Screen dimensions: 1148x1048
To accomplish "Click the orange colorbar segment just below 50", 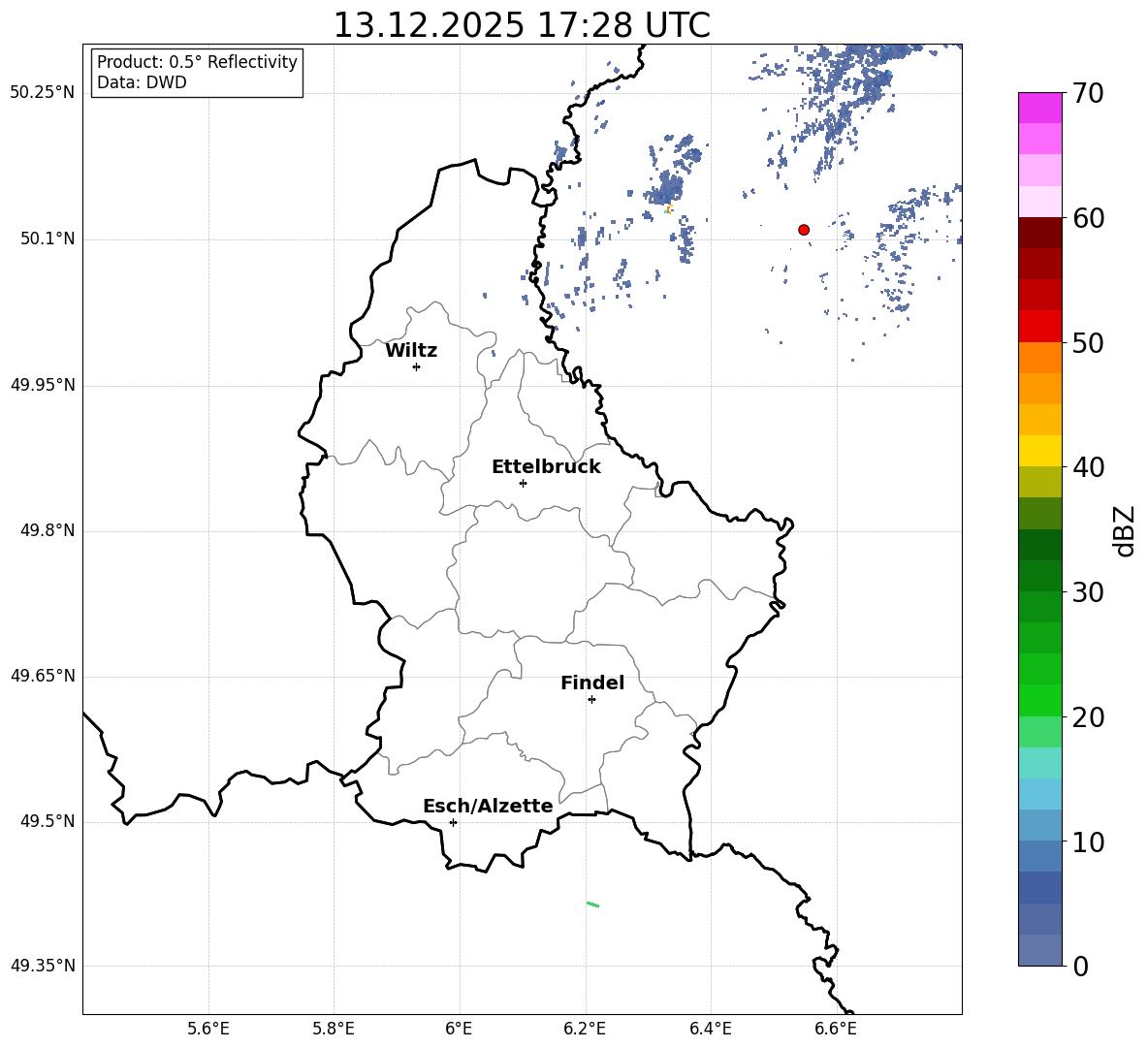I will click(1040, 358).
